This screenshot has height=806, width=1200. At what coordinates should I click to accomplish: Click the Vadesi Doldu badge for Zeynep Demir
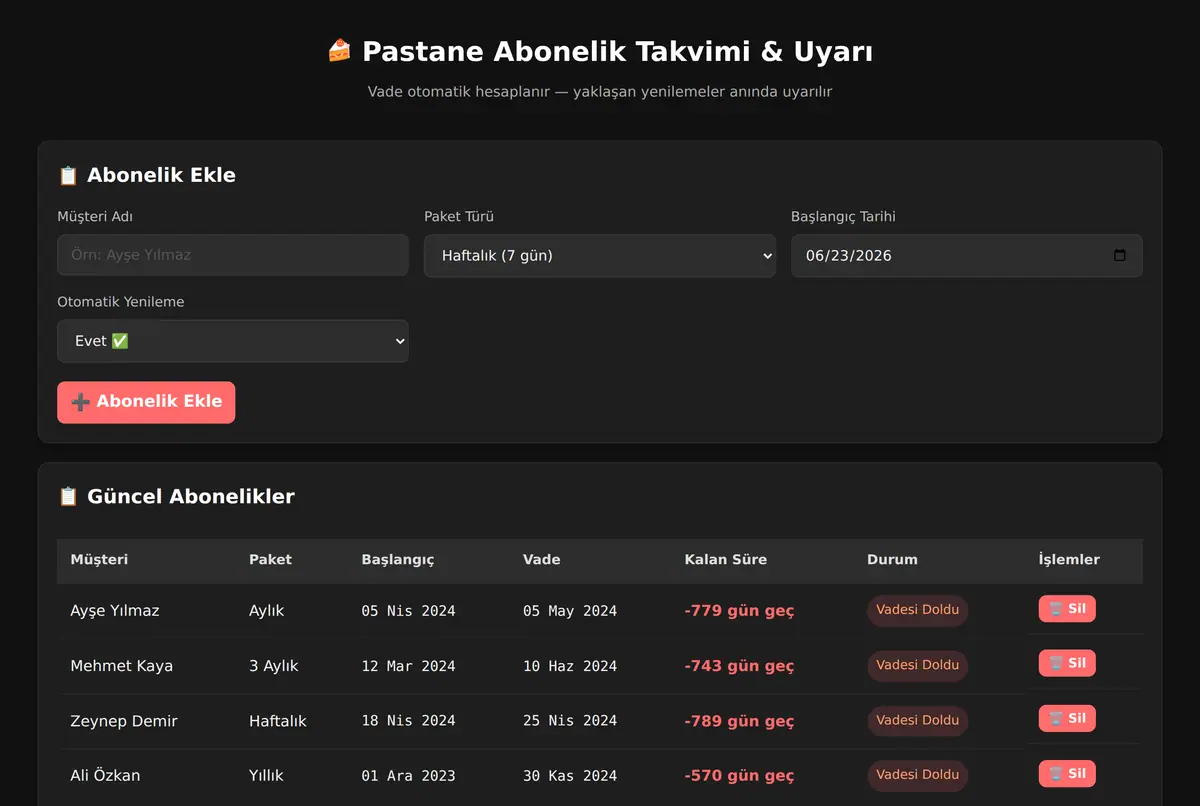click(917, 720)
